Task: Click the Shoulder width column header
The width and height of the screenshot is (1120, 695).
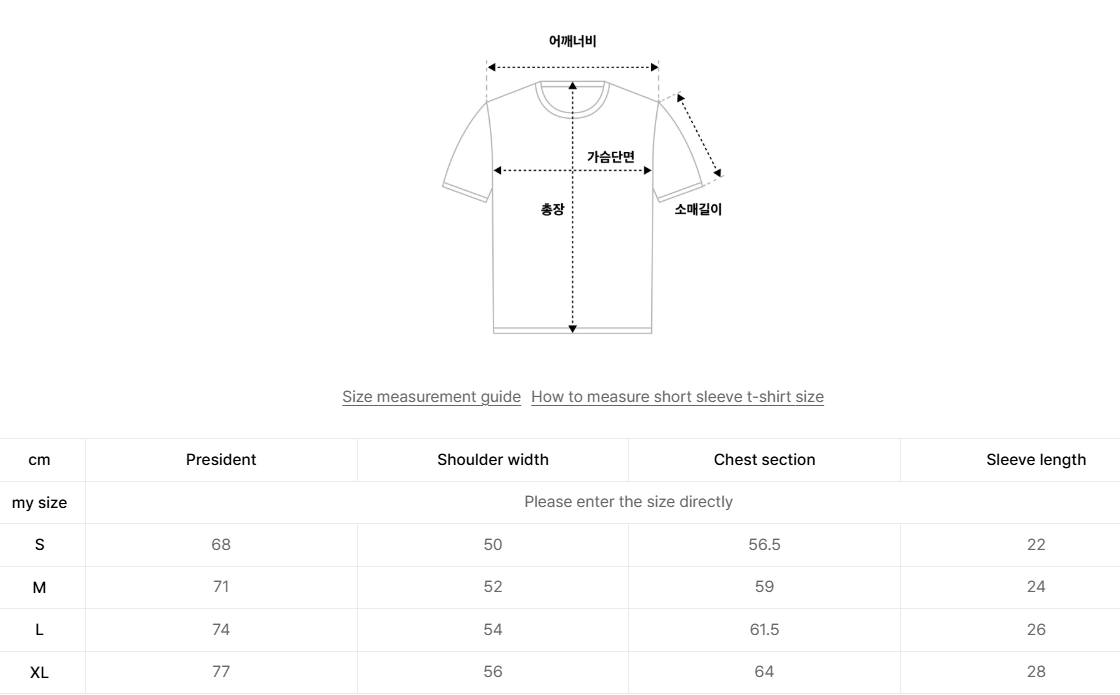Action: pyautogui.click(x=493, y=460)
